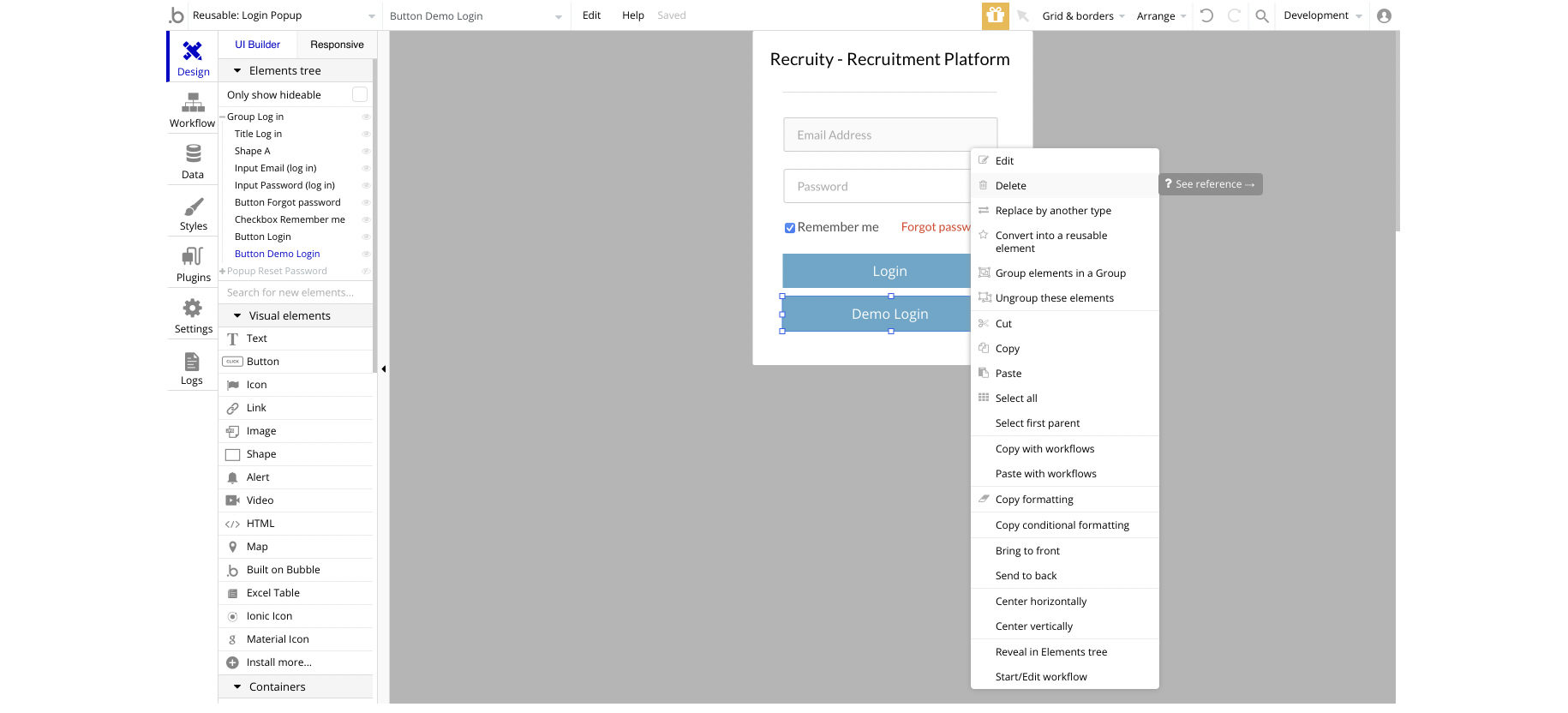The image size is (1568, 713).
Task: Toggle the Remember me checkbox
Action: pyautogui.click(x=790, y=228)
